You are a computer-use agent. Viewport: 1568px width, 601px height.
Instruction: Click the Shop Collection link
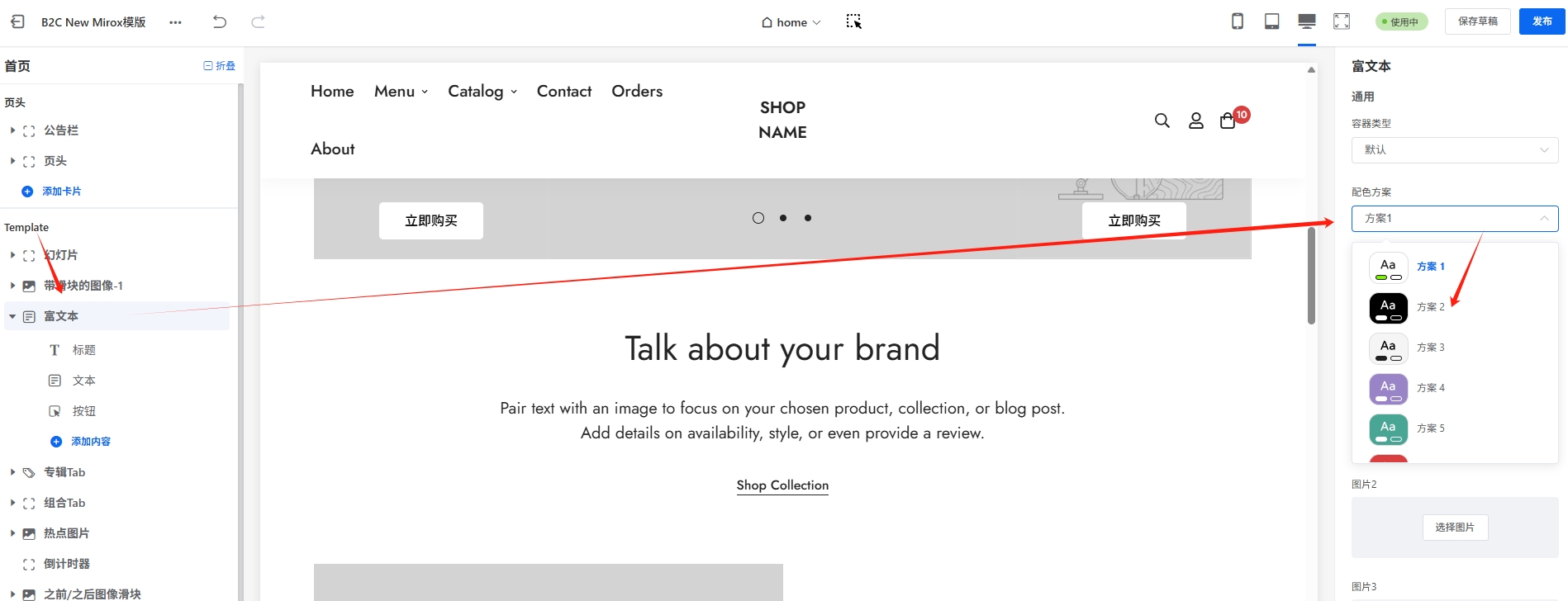pos(782,485)
